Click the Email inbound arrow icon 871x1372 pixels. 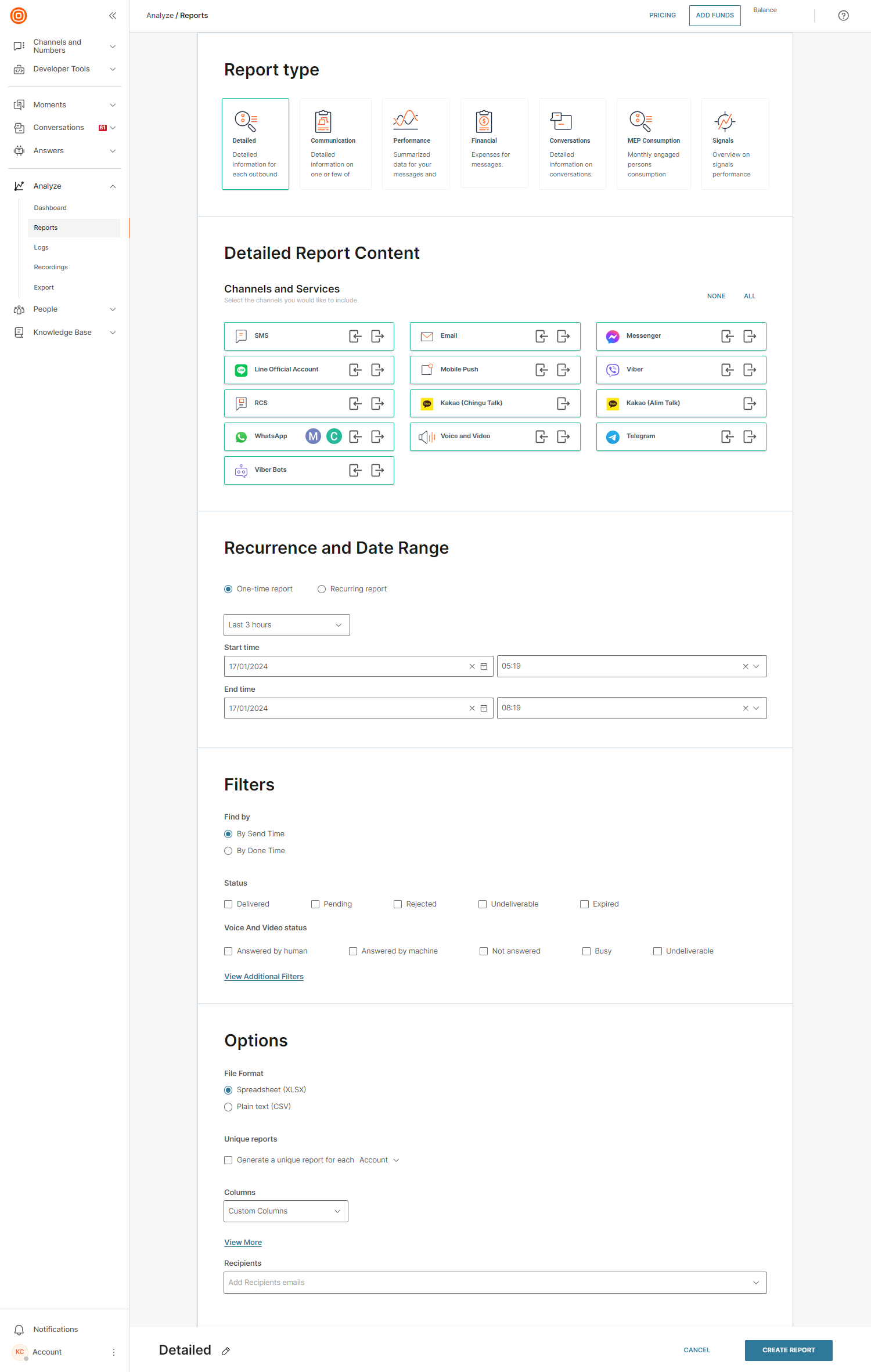pos(541,336)
